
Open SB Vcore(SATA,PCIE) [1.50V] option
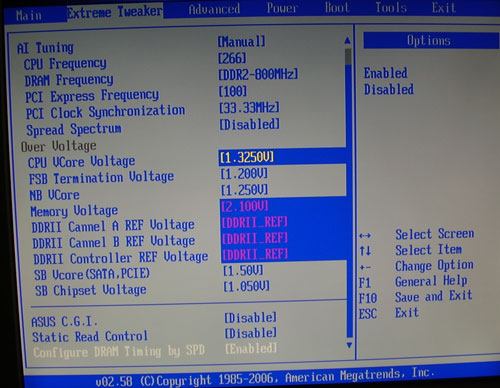tap(243, 271)
